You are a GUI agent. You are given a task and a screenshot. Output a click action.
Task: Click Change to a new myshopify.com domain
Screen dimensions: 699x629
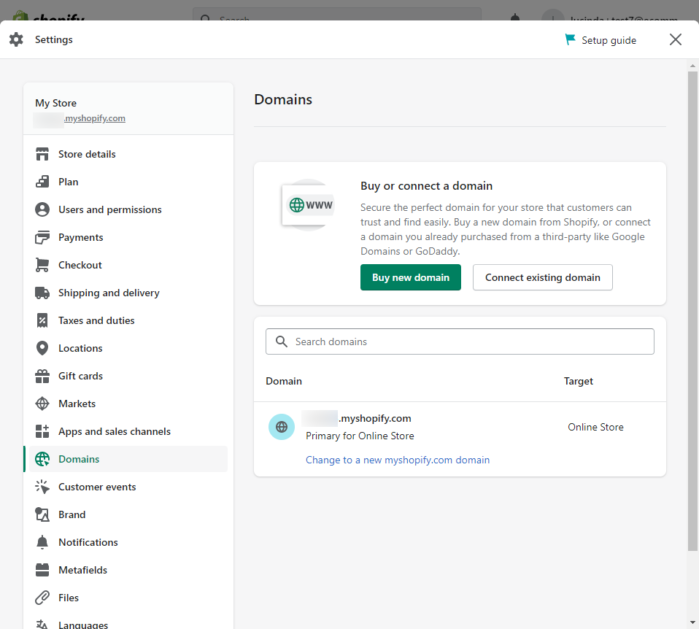397,460
